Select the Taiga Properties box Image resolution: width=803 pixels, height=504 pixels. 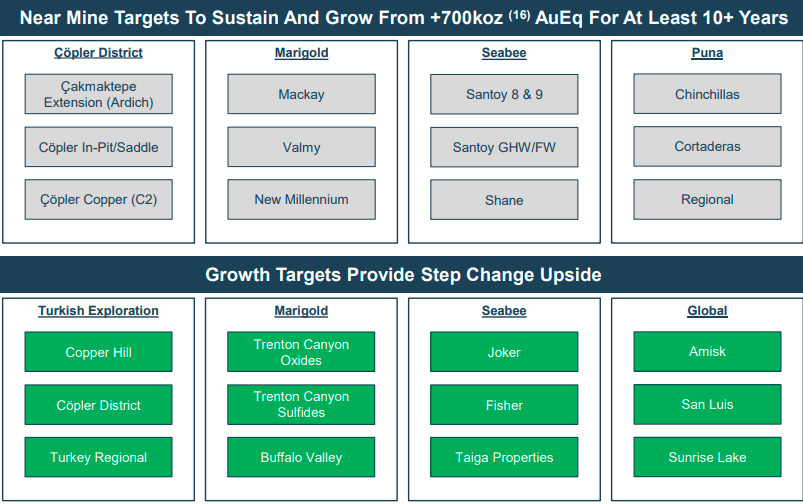504,457
